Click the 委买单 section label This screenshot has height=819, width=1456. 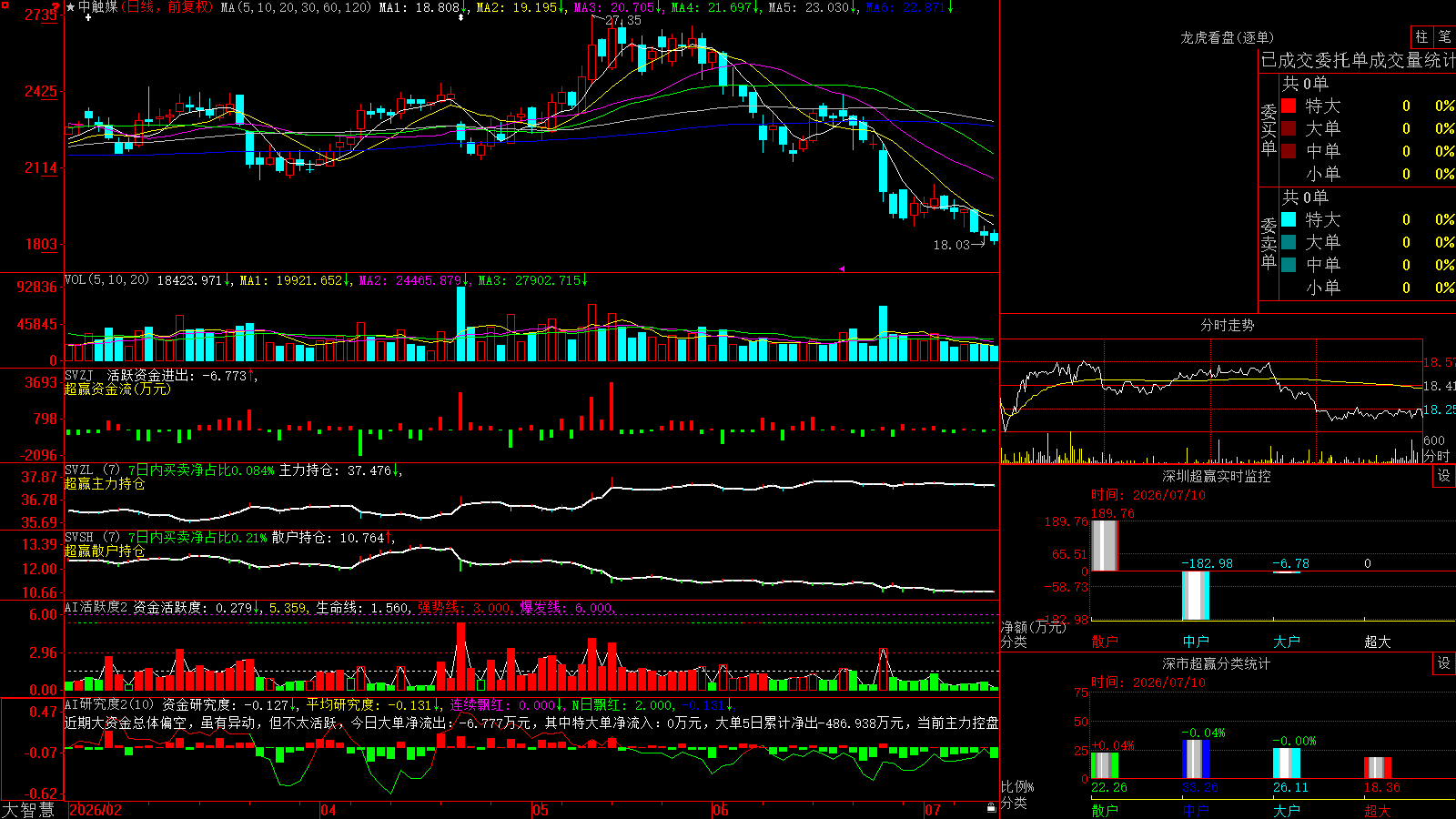(x=1269, y=129)
